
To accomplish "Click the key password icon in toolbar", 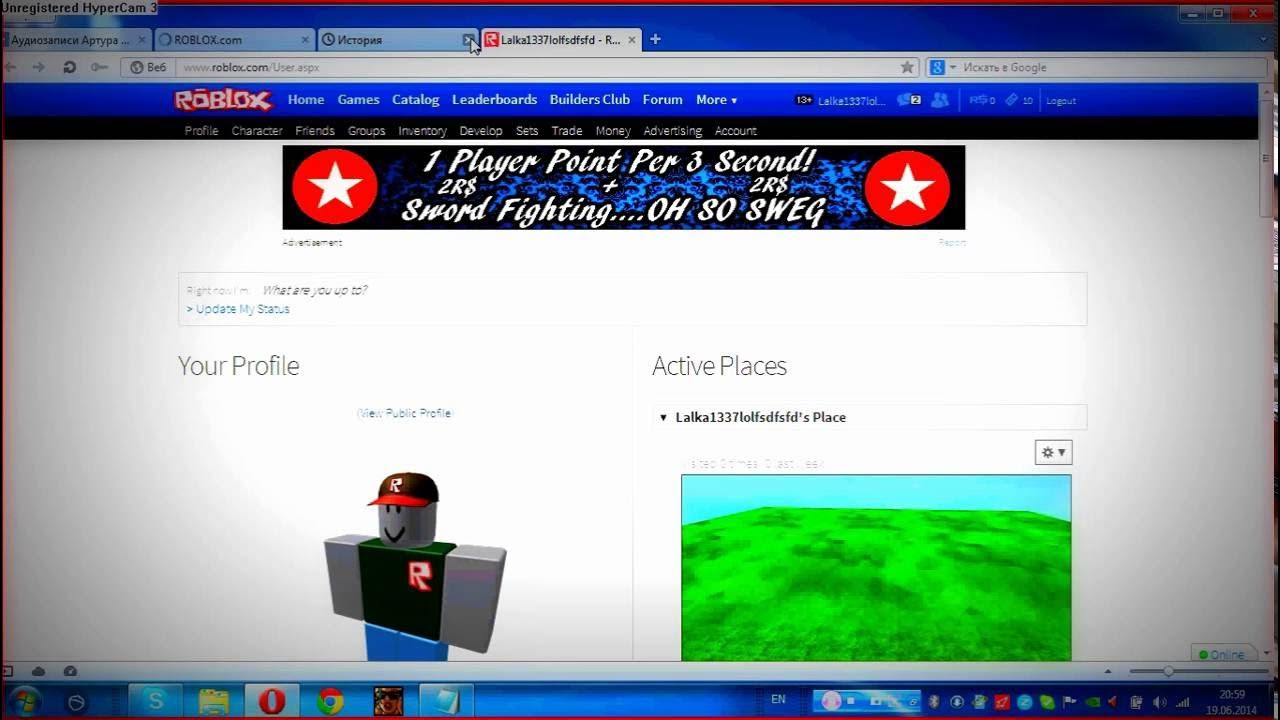I will (99, 67).
